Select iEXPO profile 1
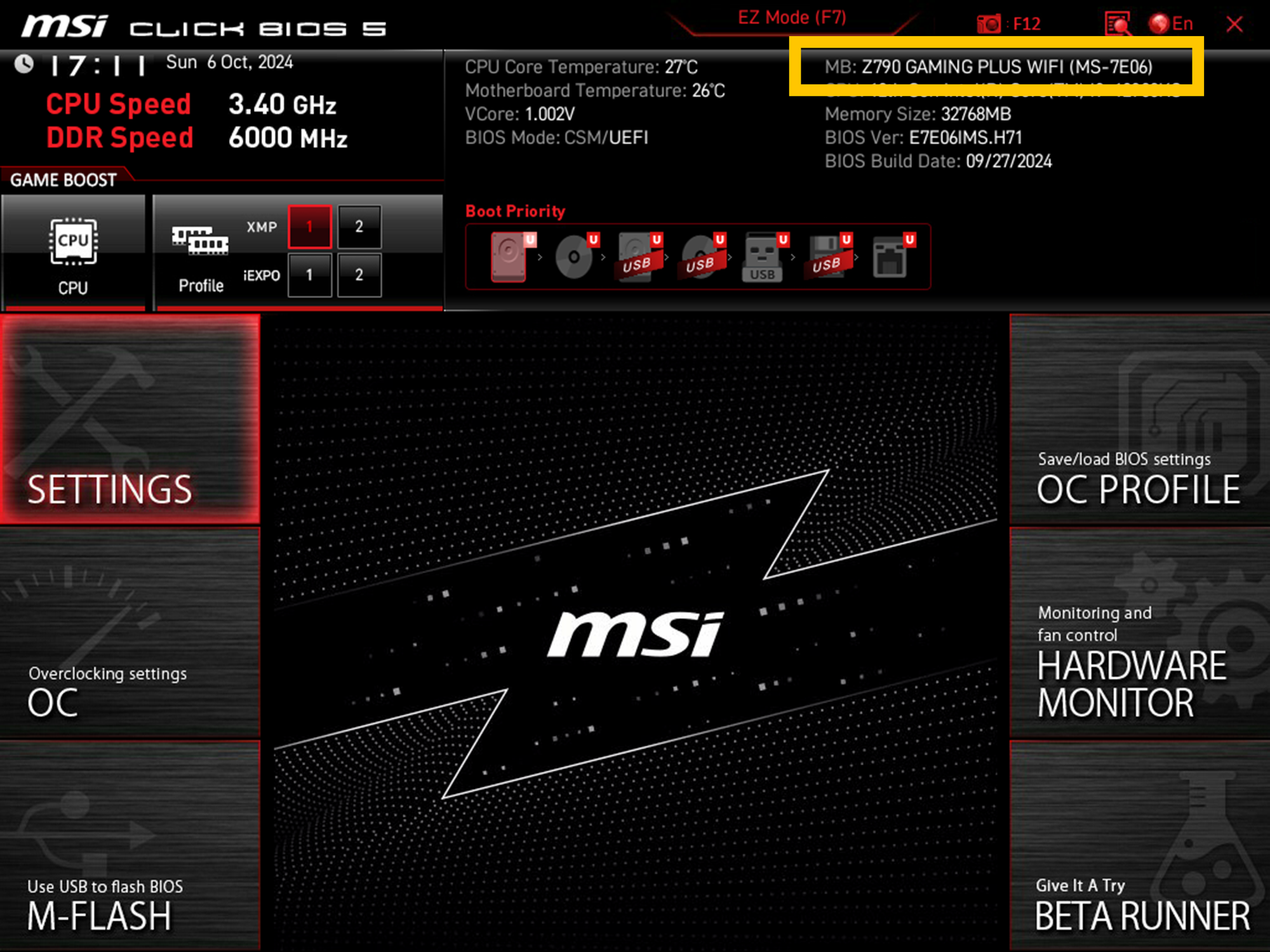This screenshot has height=952, width=1270. pyautogui.click(x=309, y=275)
